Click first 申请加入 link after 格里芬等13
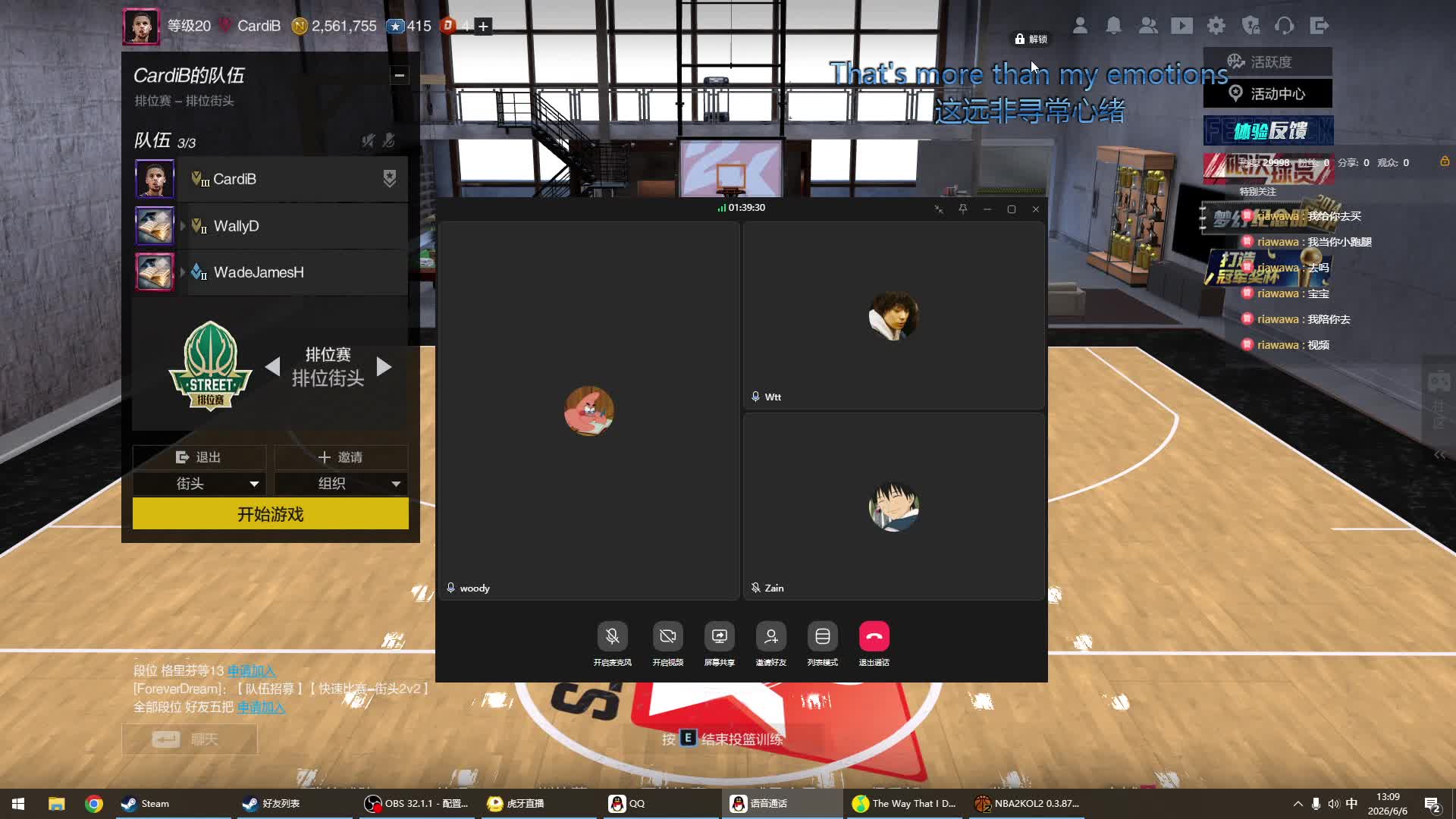The width and height of the screenshot is (1456, 819). tap(252, 671)
